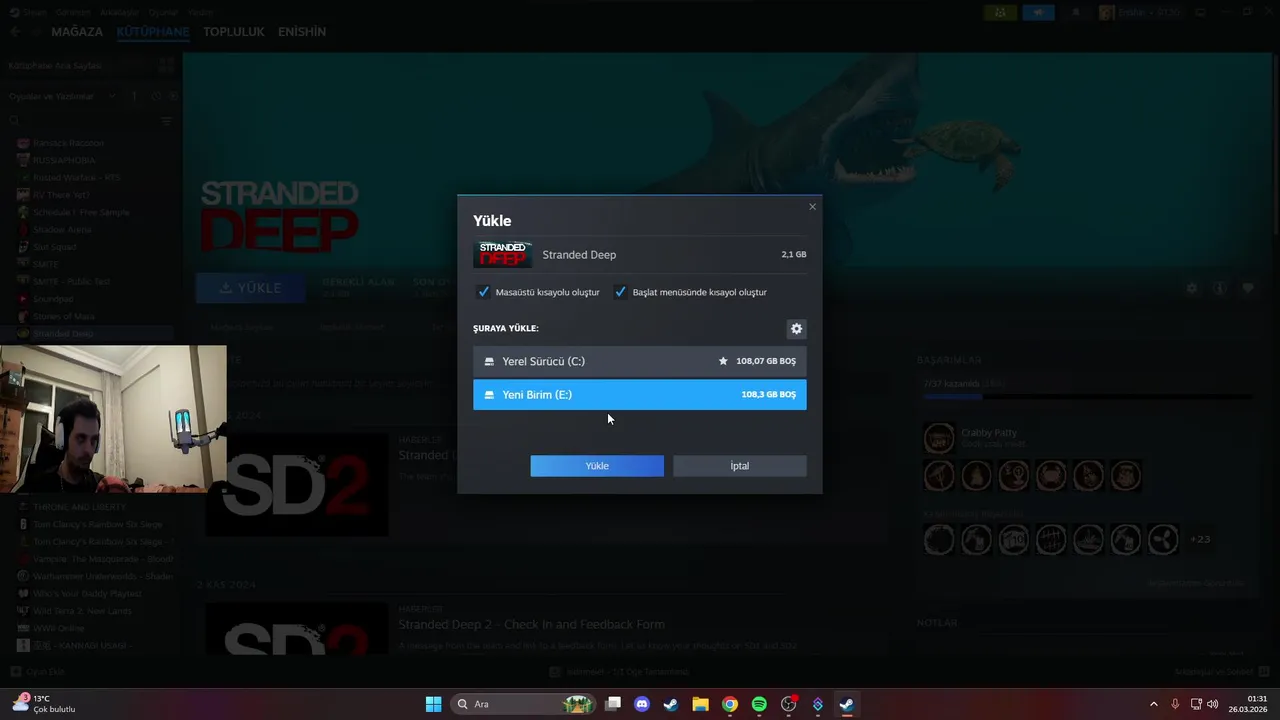1280x720 pixels.
Task: Open Stranded Deep 2 Check In news post
Action: [x=531, y=624]
